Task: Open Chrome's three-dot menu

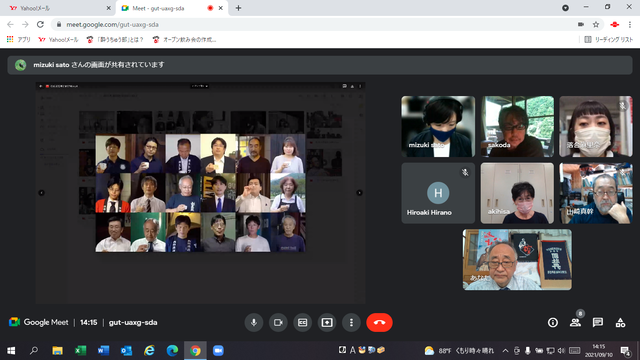Action: pyautogui.click(x=630, y=24)
